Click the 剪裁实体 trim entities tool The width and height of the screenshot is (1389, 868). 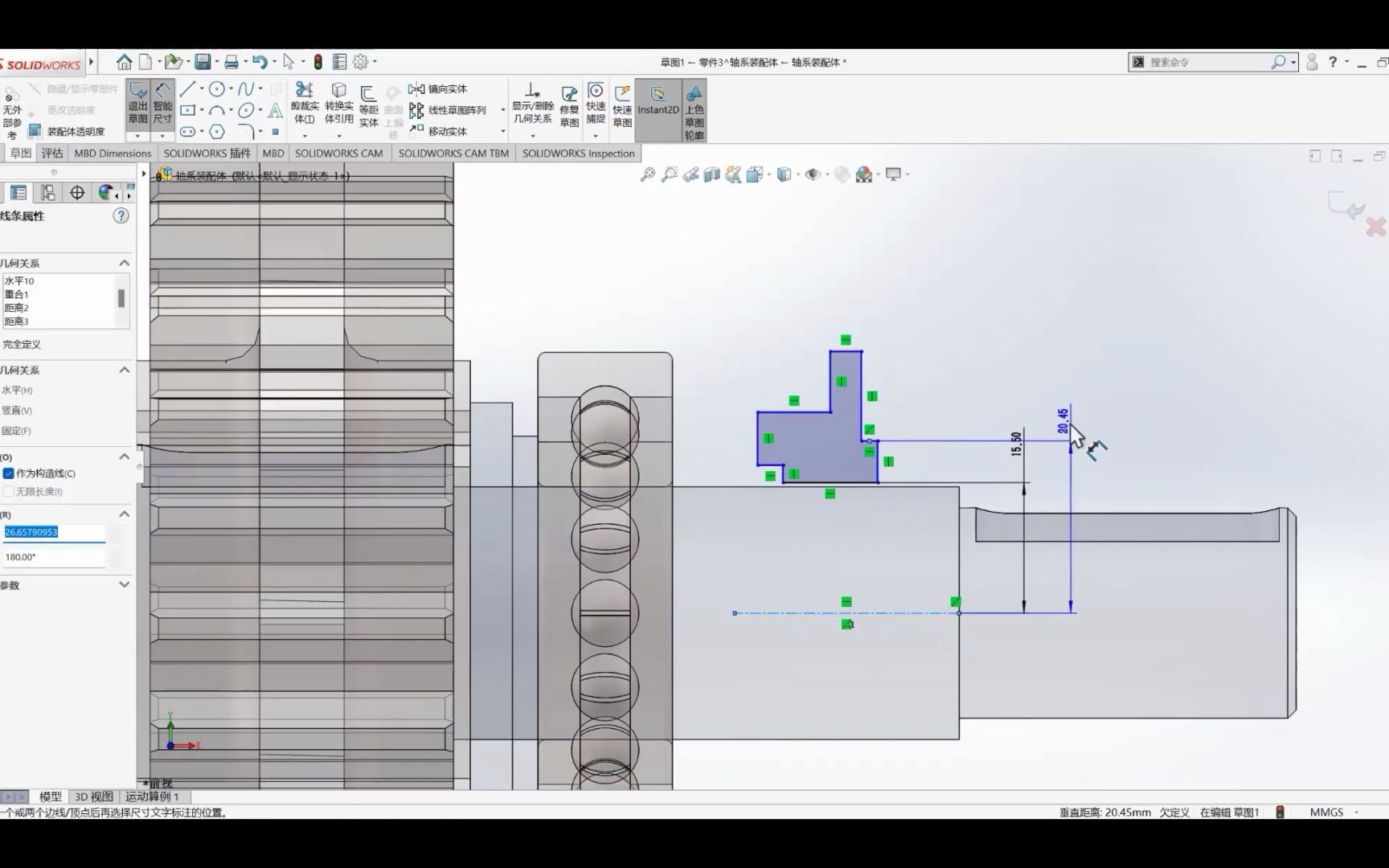coord(305,104)
